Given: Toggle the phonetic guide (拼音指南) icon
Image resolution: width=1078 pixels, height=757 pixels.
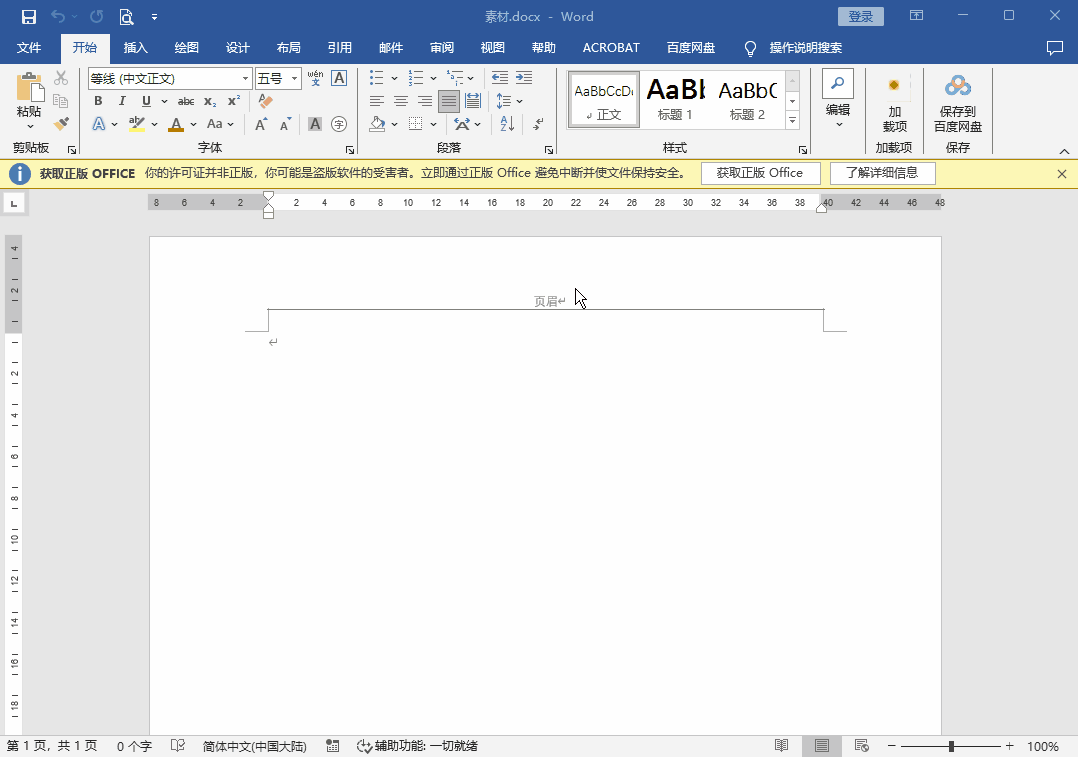Looking at the screenshot, I should click(x=315, y=79).
